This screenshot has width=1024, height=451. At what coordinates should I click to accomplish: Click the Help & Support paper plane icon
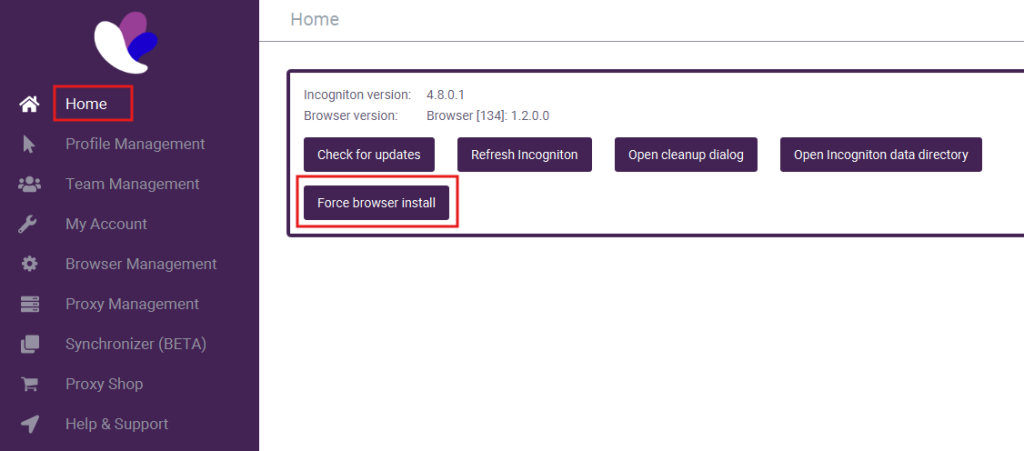[30, 424]
